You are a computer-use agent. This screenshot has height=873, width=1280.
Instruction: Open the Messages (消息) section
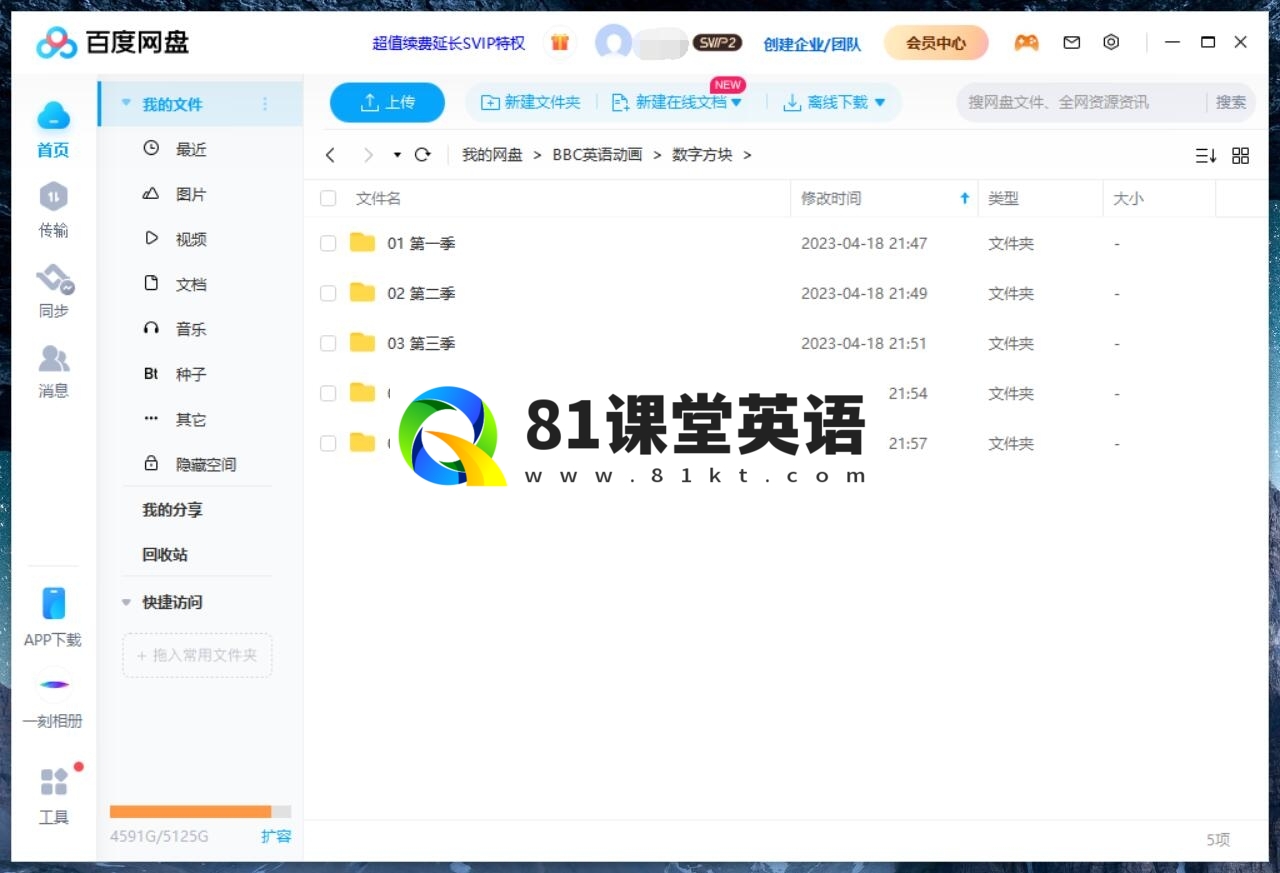click(54, 358)
